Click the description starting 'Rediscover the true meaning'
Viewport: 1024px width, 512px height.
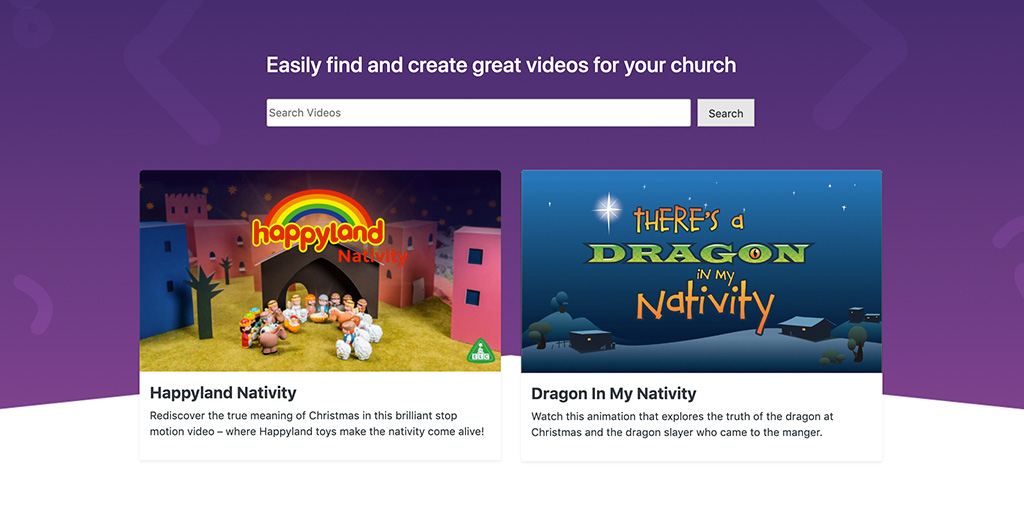(x=317, y=424)
